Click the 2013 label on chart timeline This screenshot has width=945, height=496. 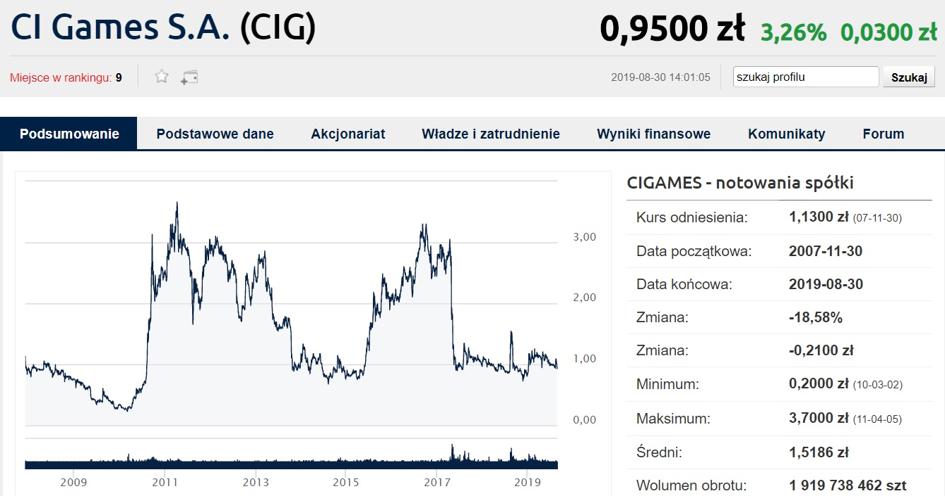(256, 483)
